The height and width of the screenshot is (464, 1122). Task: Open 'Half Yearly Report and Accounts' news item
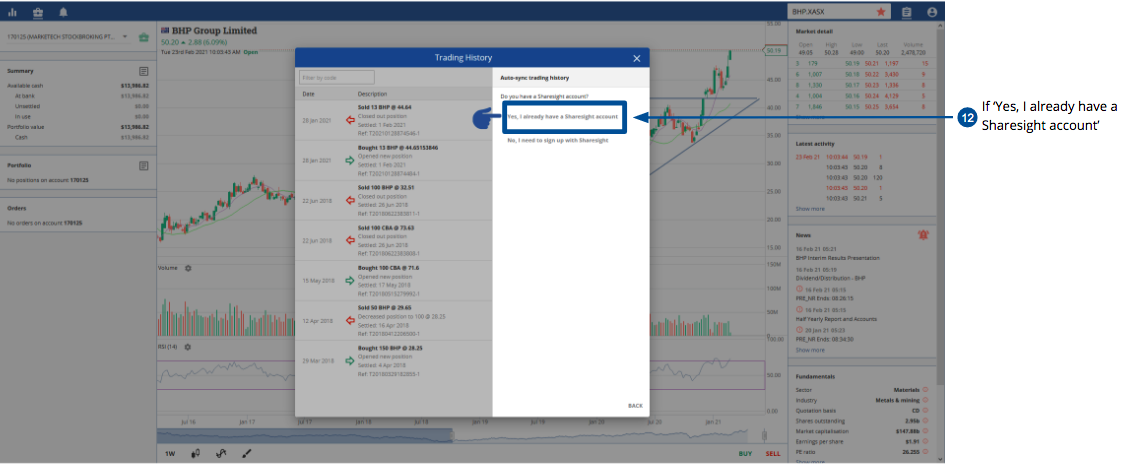(x=836, y=319)
